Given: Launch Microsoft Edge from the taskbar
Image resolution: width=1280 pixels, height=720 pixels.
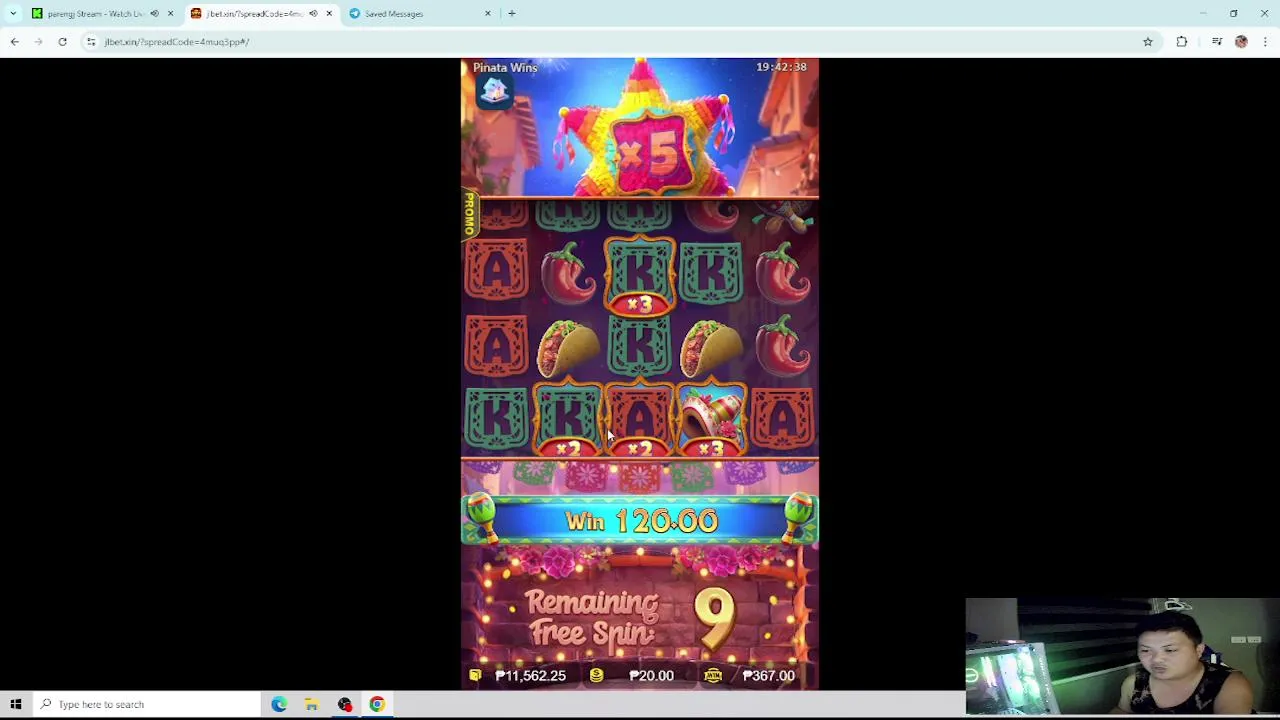Looking at the screenshot, I should (x=279, y=704).
